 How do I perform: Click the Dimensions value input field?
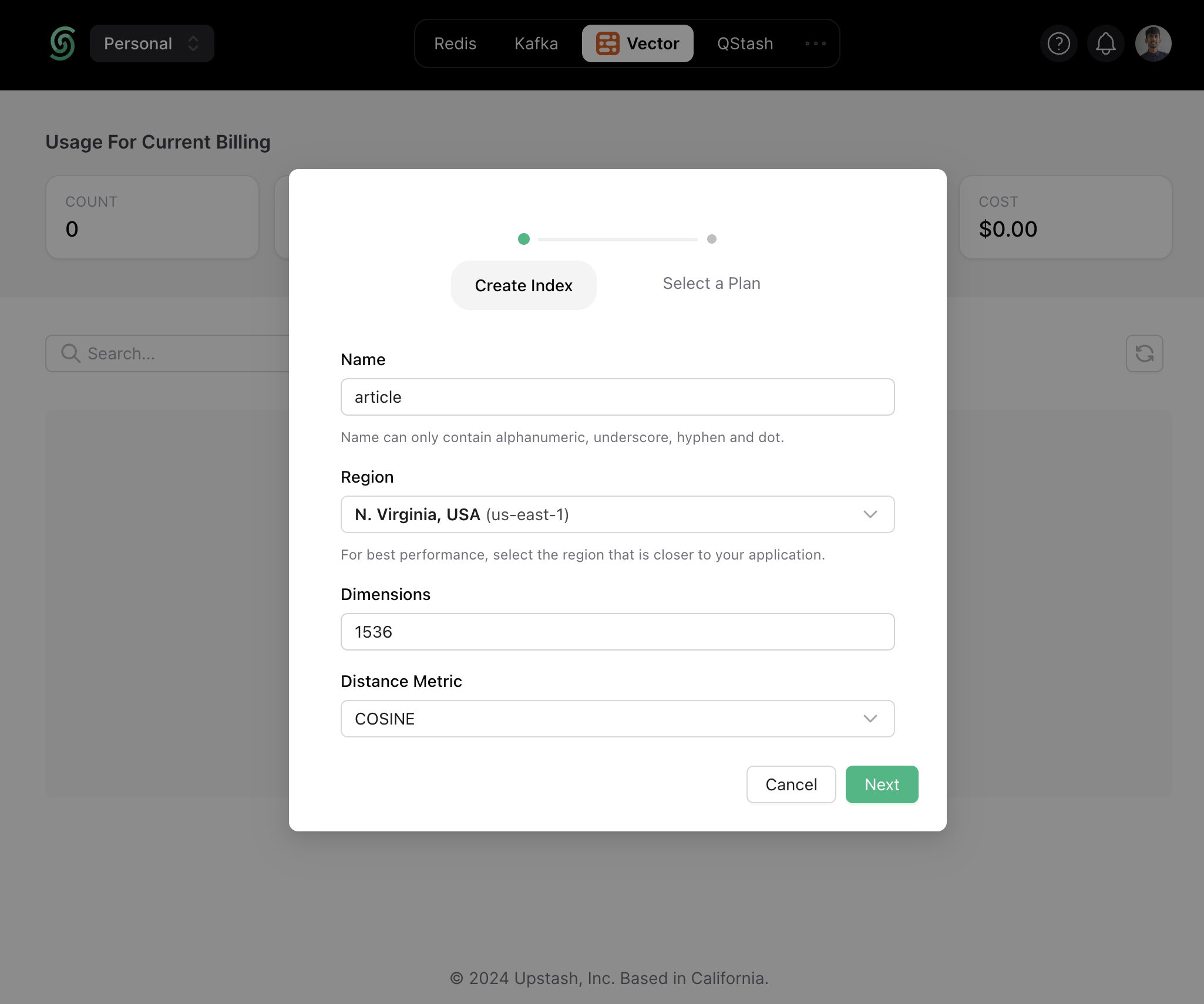click(617, 631)
